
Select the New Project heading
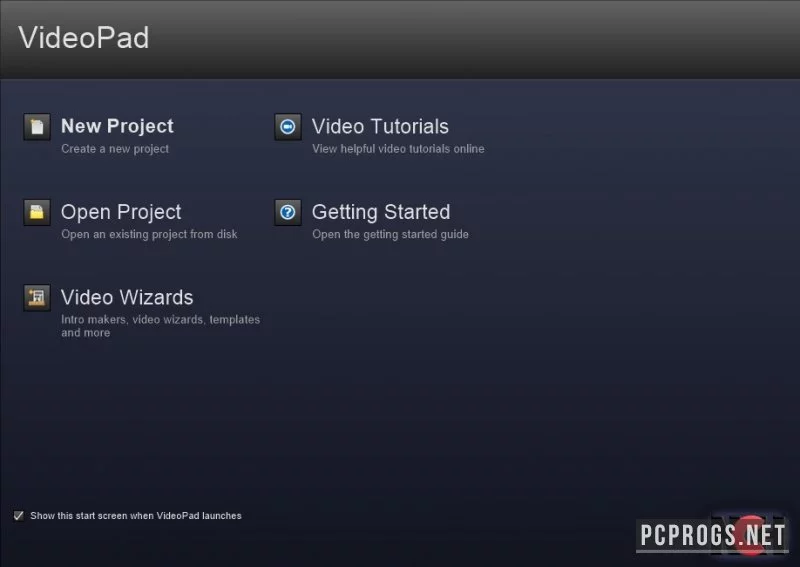point(117,126)
